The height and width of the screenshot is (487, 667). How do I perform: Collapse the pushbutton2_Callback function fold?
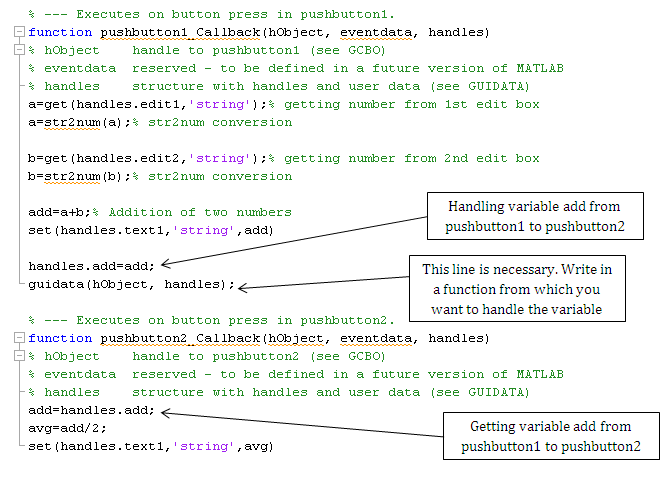[19, 338]
